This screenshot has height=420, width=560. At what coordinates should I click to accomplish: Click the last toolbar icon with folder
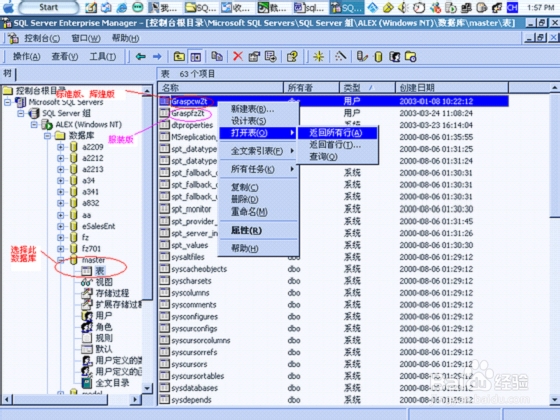[x=411, y=56]
